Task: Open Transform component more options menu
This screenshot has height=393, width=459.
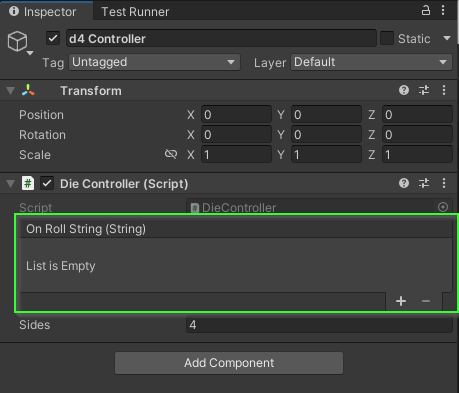Action: [x=444, y=90]
